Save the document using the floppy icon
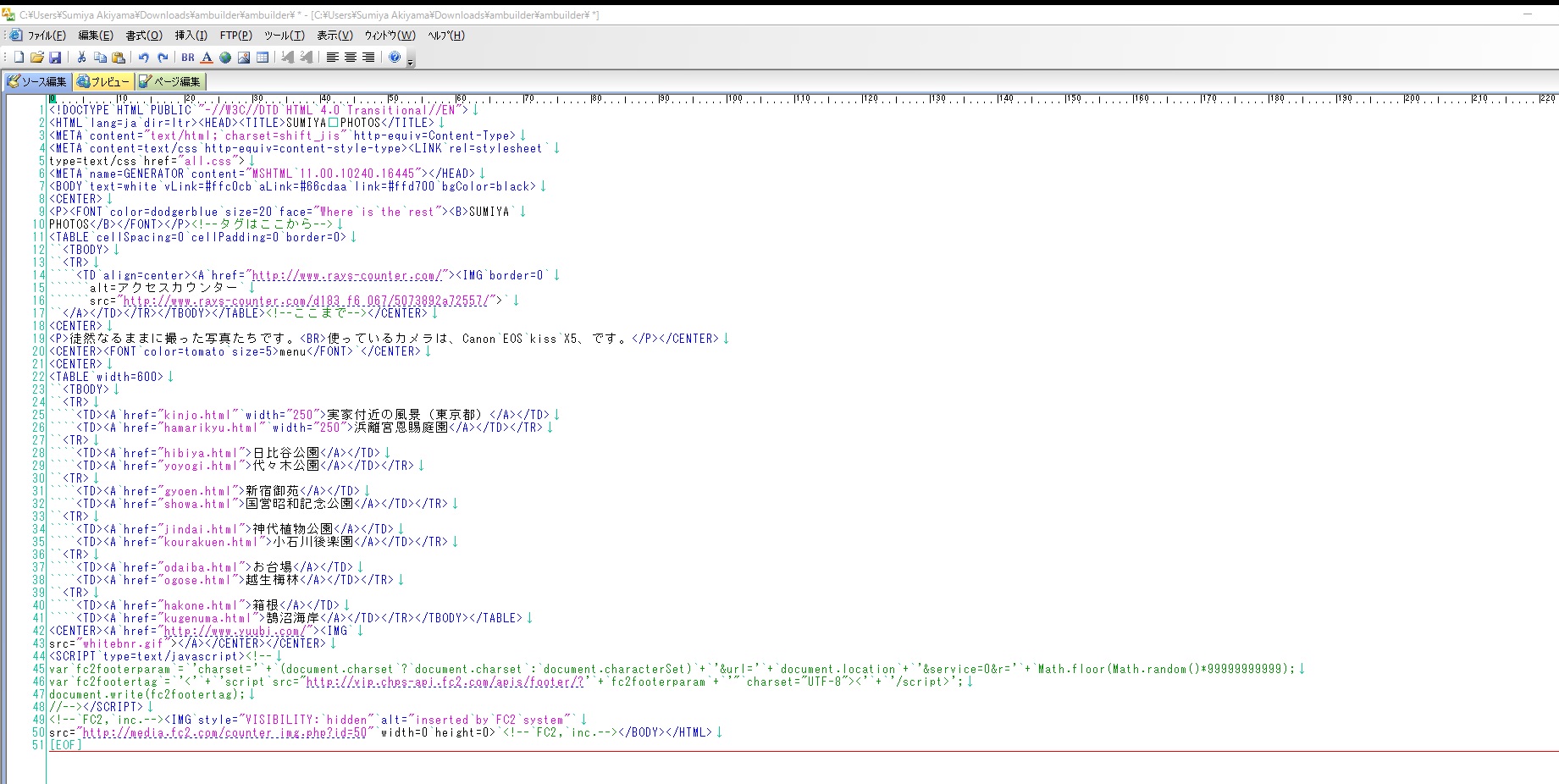The width and height of the screenshot is (1559, 784). [x=55, y=58]
